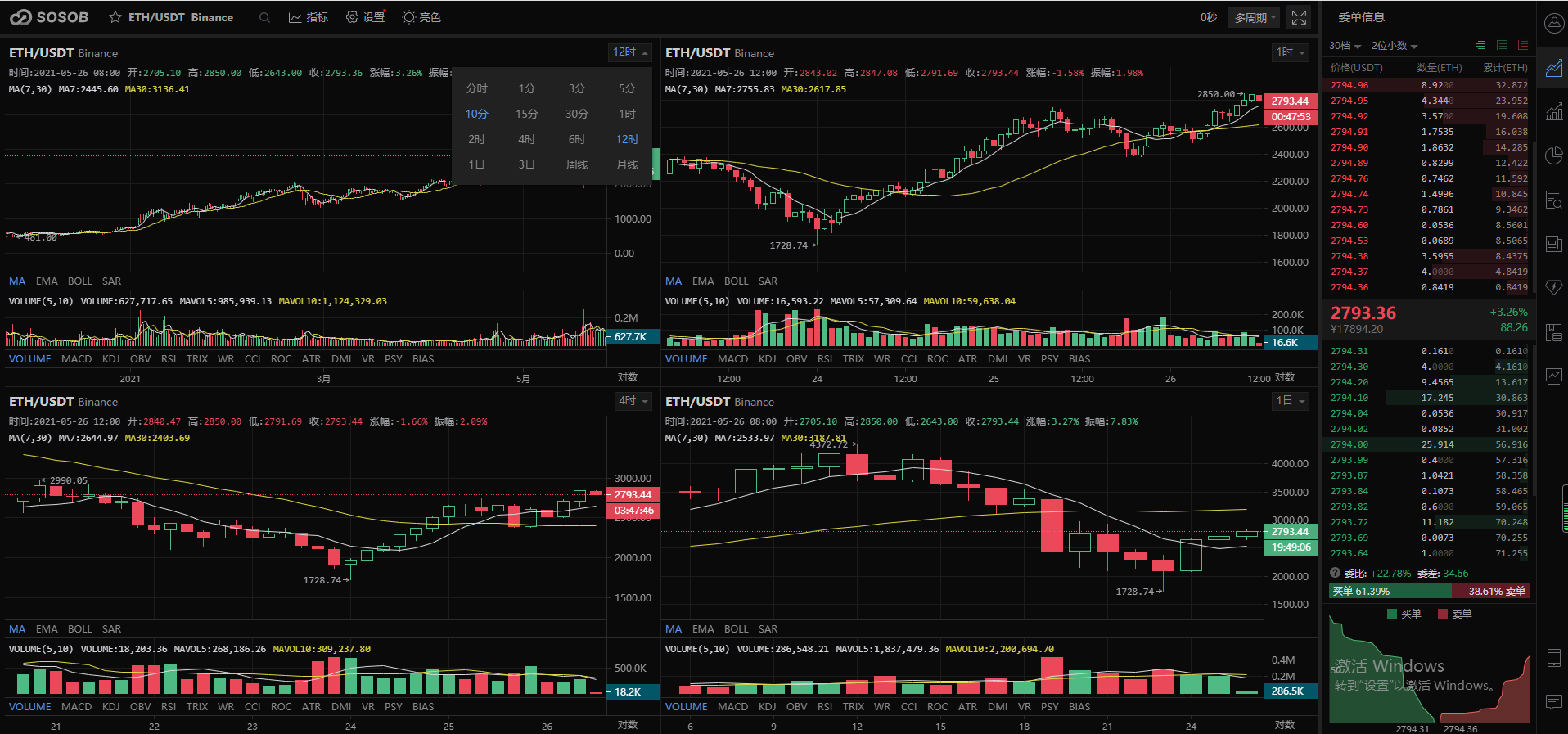Switch top-left sub-indicator to OBV
This screenshot has width=1568, height=734.
[140, 359]
